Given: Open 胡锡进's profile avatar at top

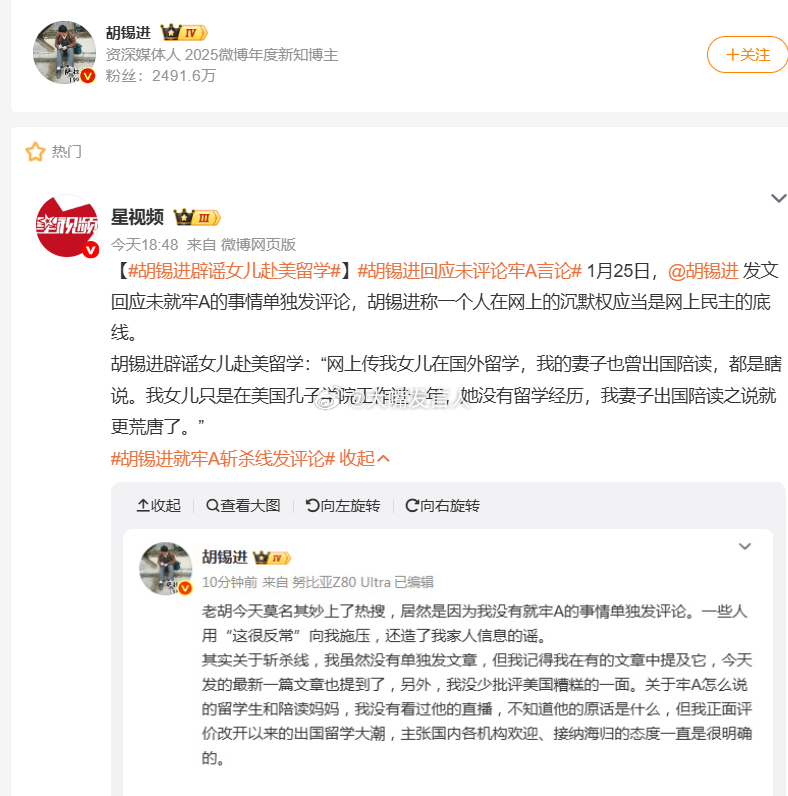Looking at the screenshot, I should (64, 52).
